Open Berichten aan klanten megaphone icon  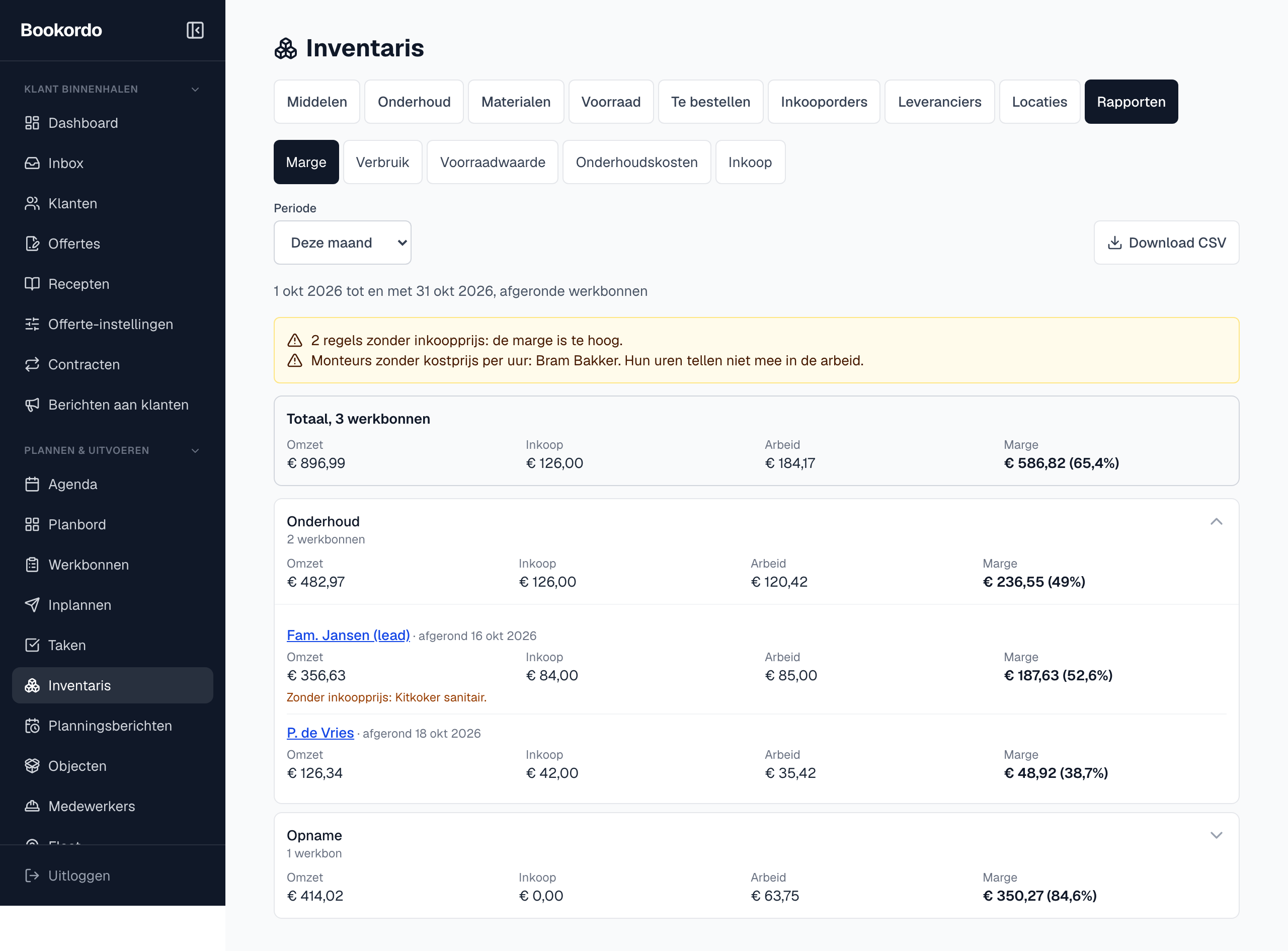coord(32,405)
